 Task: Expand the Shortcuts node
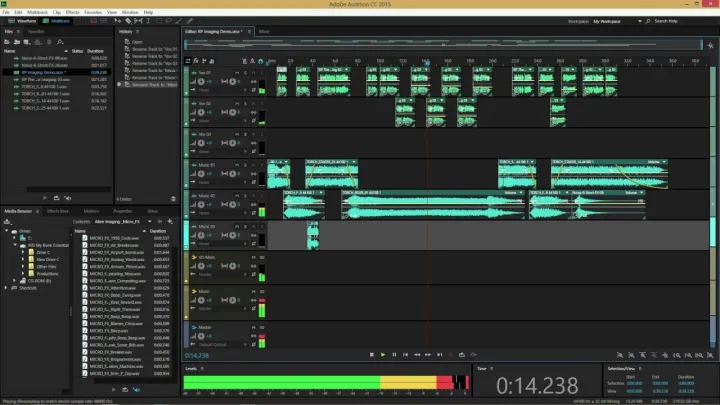pos(6,288)
